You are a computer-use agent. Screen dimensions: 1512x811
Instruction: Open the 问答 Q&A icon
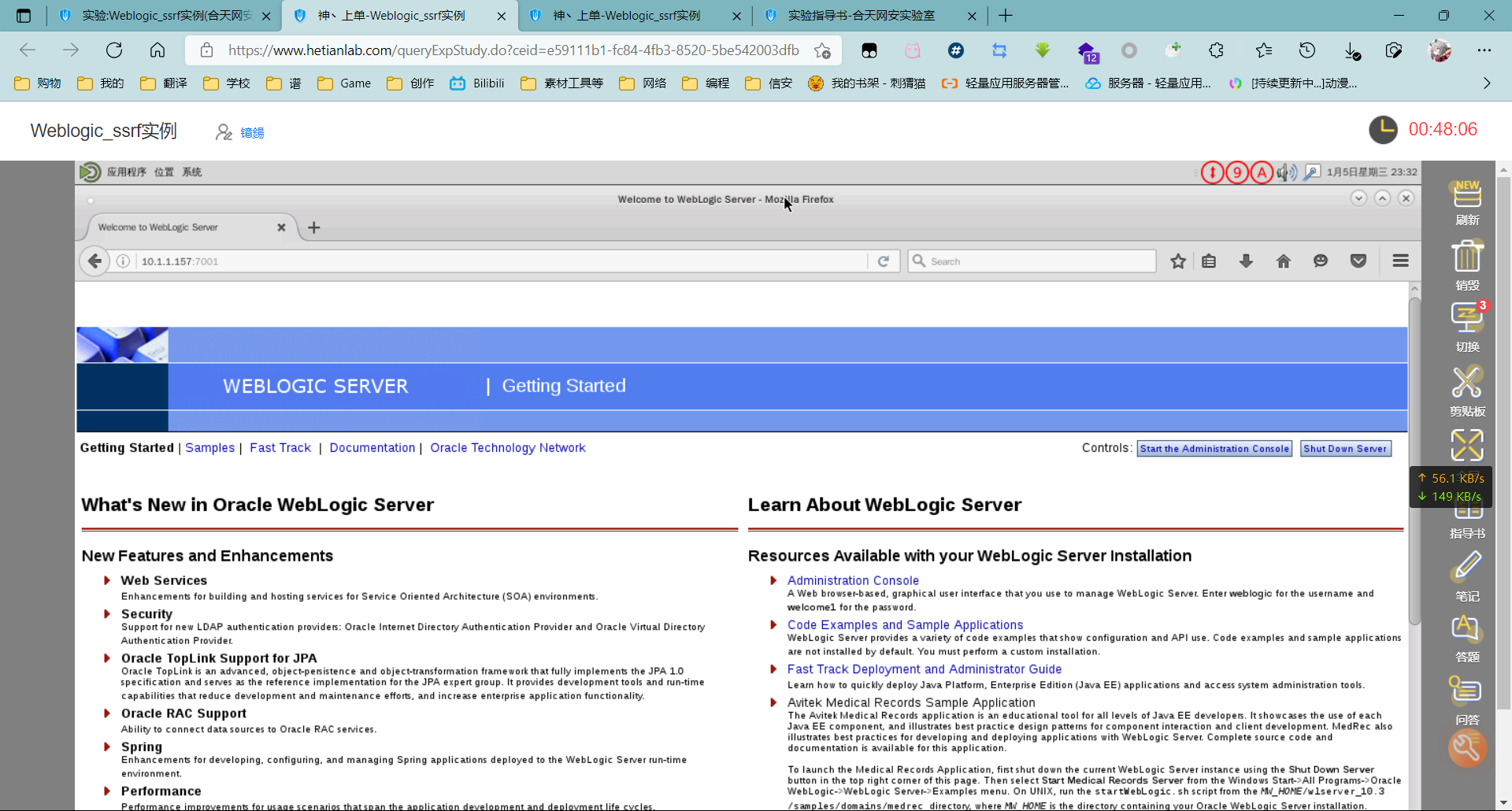click(x=1467, y=691)
